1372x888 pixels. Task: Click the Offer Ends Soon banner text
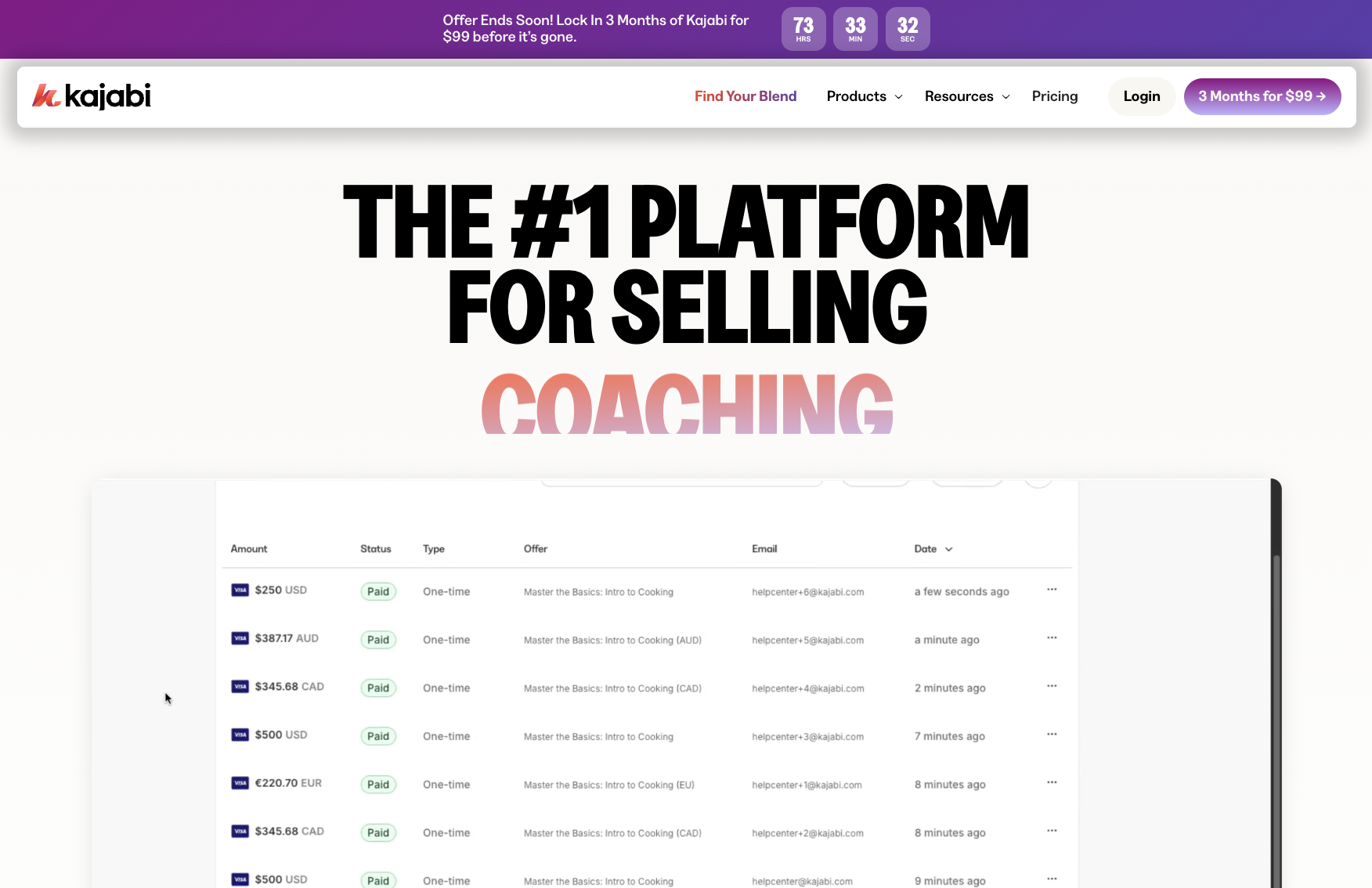[596, 28]
